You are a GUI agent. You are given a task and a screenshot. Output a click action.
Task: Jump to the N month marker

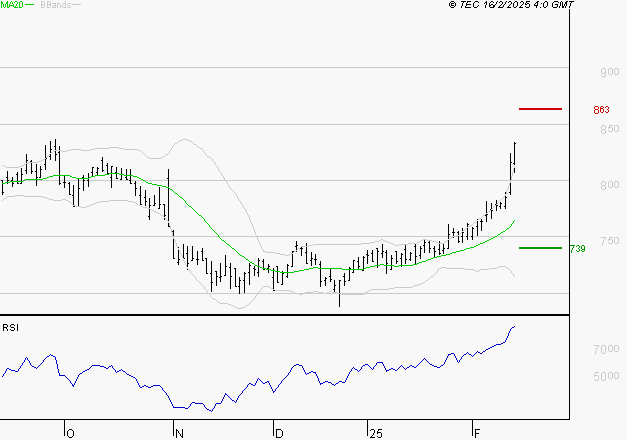(x=179, y=433)
